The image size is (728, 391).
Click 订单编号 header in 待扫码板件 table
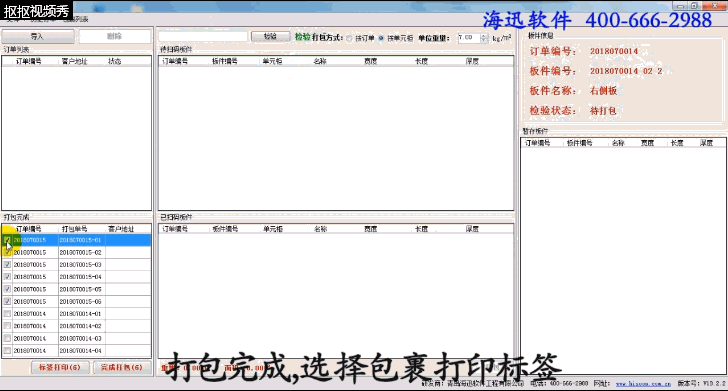pos(175,61)
